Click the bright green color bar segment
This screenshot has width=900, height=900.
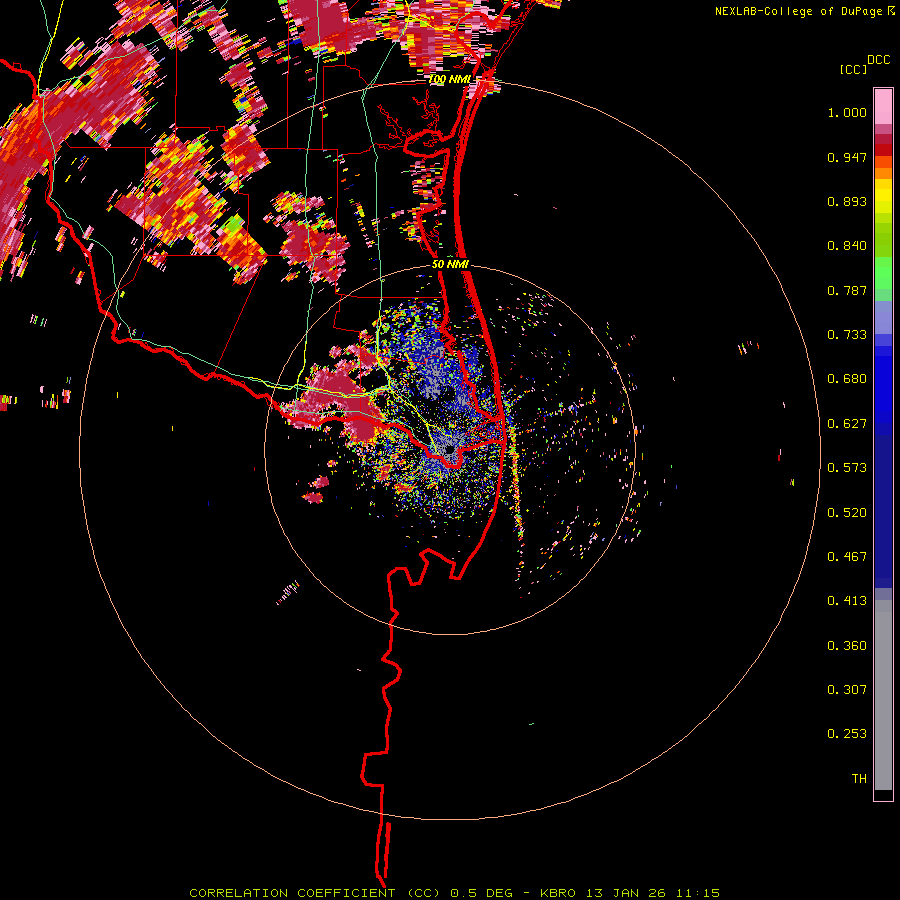(x=883, y=273)
